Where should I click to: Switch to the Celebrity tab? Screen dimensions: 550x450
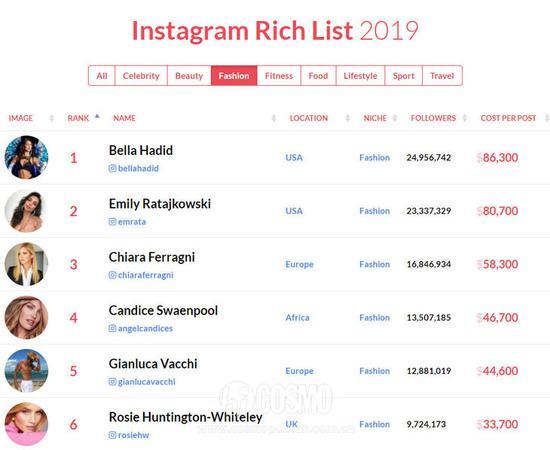(x=141, y=75)
